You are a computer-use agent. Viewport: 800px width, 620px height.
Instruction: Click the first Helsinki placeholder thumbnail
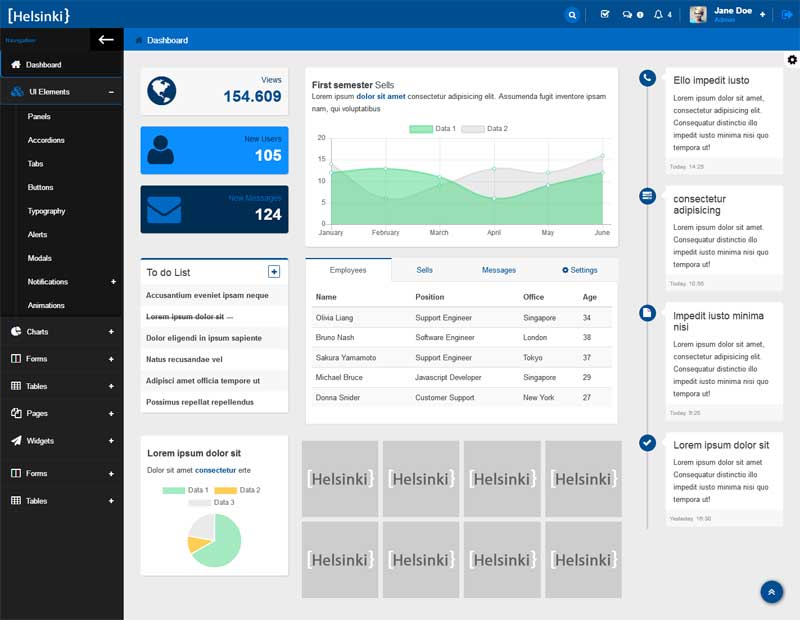coord(340,478)
